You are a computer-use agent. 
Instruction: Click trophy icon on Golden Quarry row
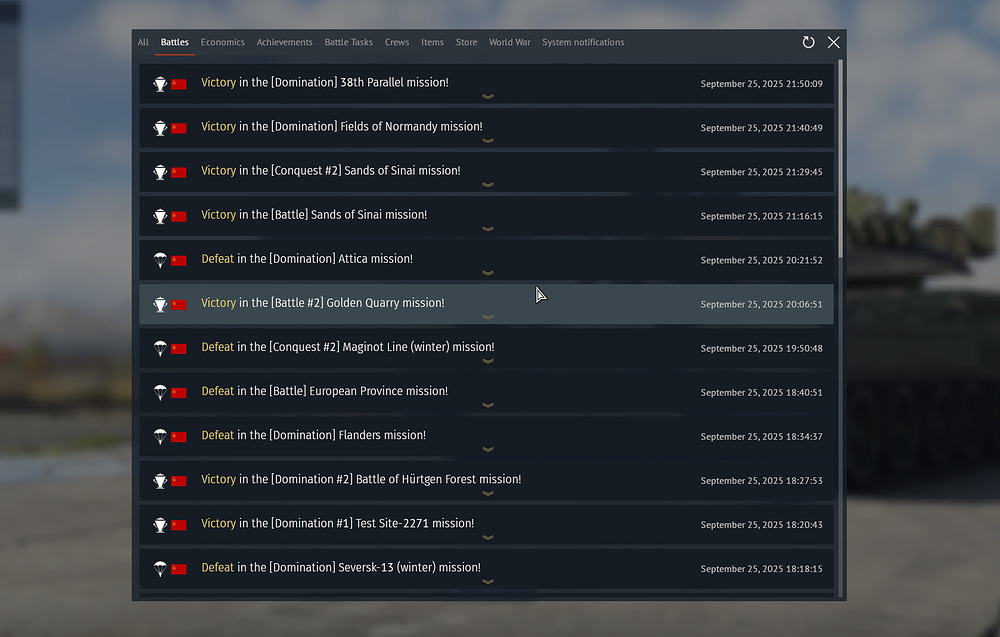160,304
